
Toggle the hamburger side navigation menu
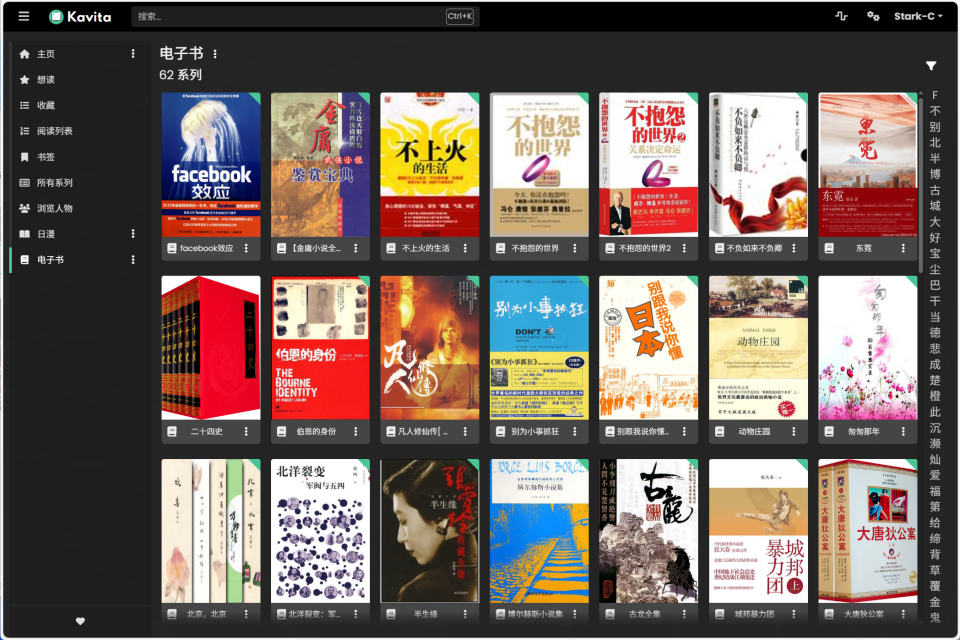[x=24, y=16]
